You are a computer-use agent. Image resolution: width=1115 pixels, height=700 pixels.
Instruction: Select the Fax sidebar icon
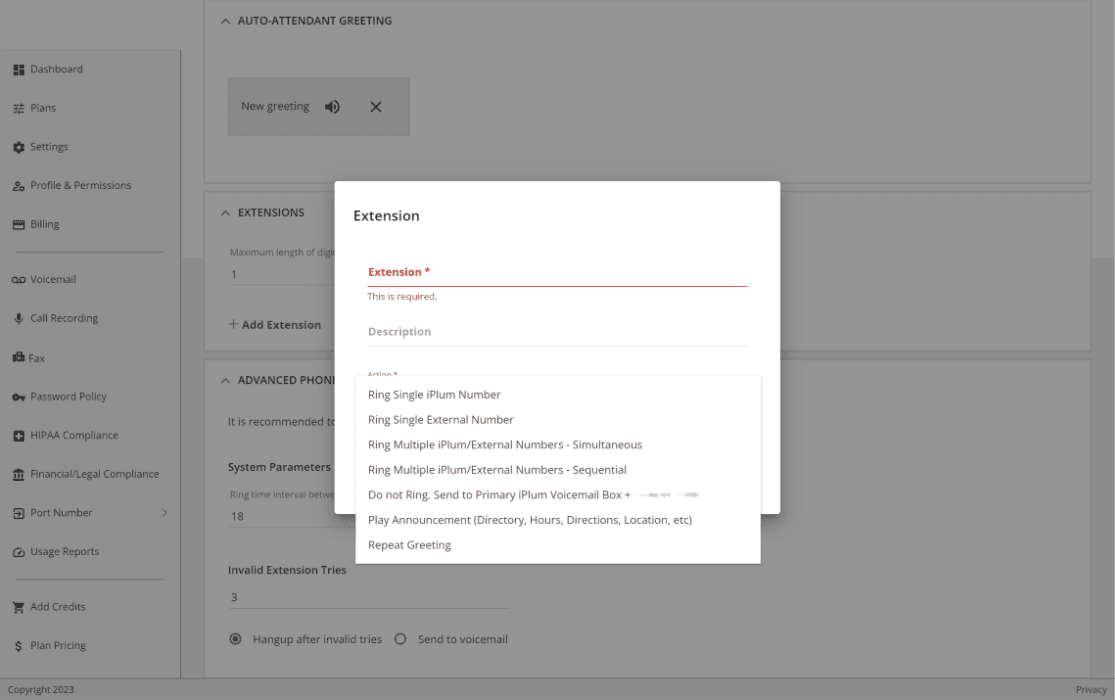39,357
